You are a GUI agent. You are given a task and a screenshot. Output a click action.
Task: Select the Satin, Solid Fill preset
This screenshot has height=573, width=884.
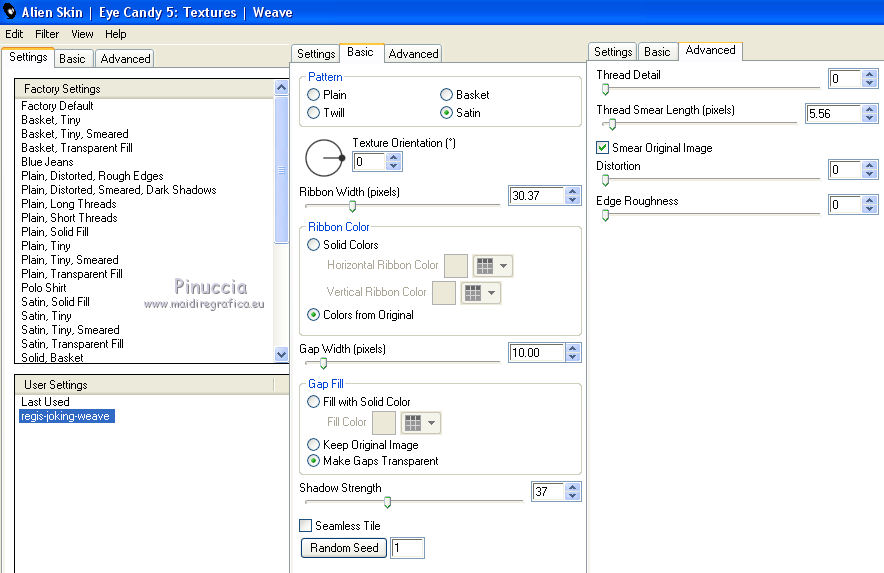[55, 302]
